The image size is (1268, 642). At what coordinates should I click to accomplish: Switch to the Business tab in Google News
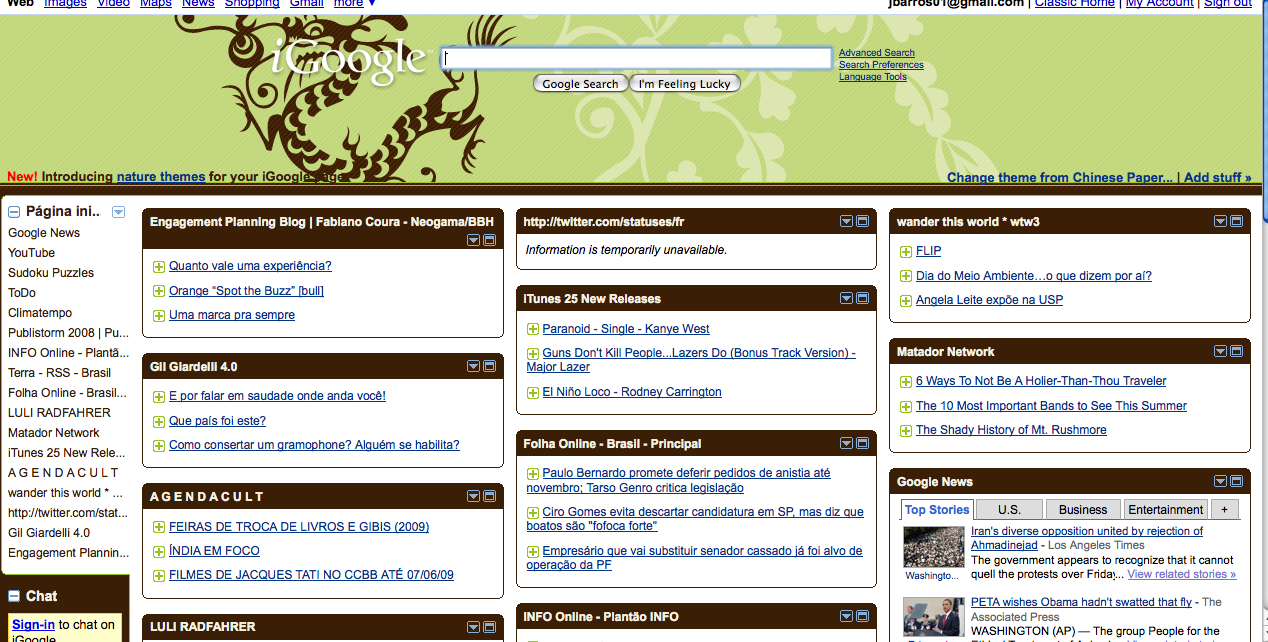click(1083, 510)
